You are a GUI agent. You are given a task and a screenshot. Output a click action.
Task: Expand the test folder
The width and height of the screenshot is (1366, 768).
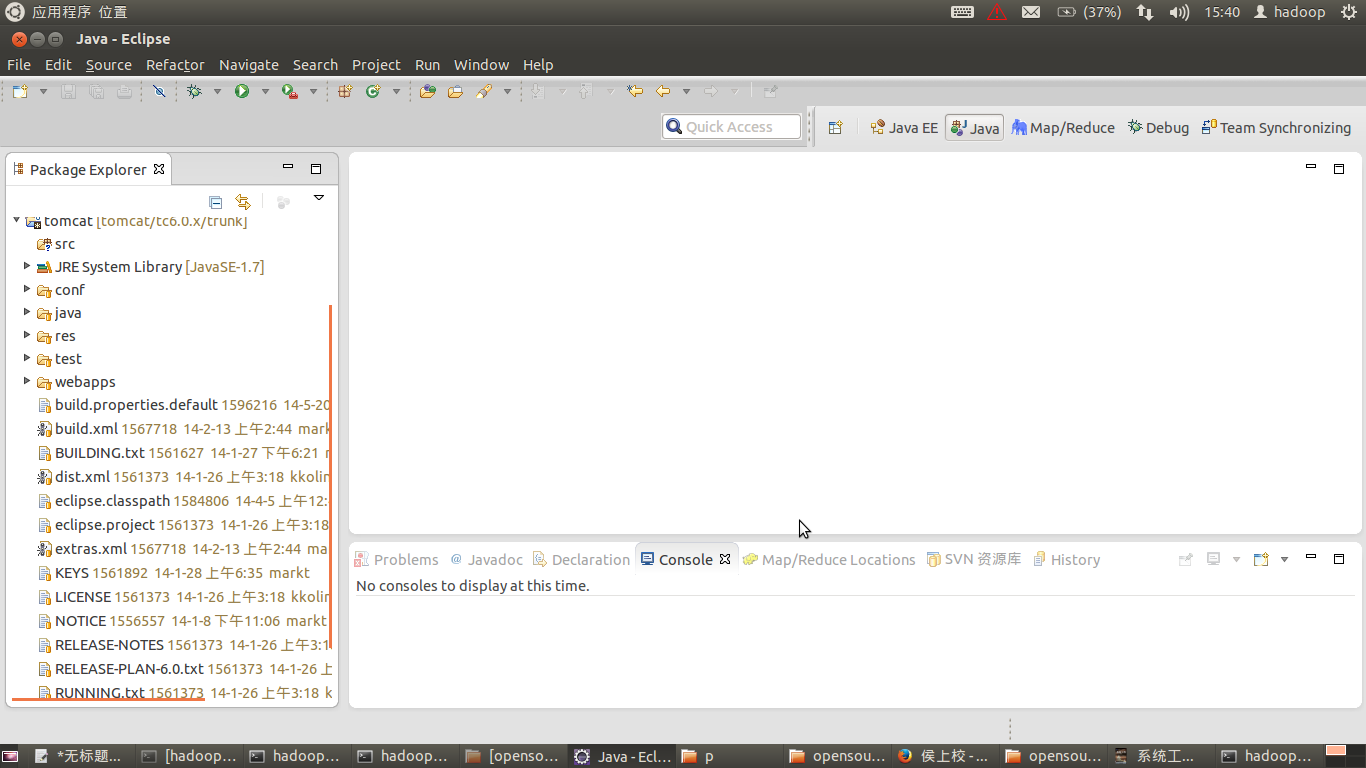27,358
